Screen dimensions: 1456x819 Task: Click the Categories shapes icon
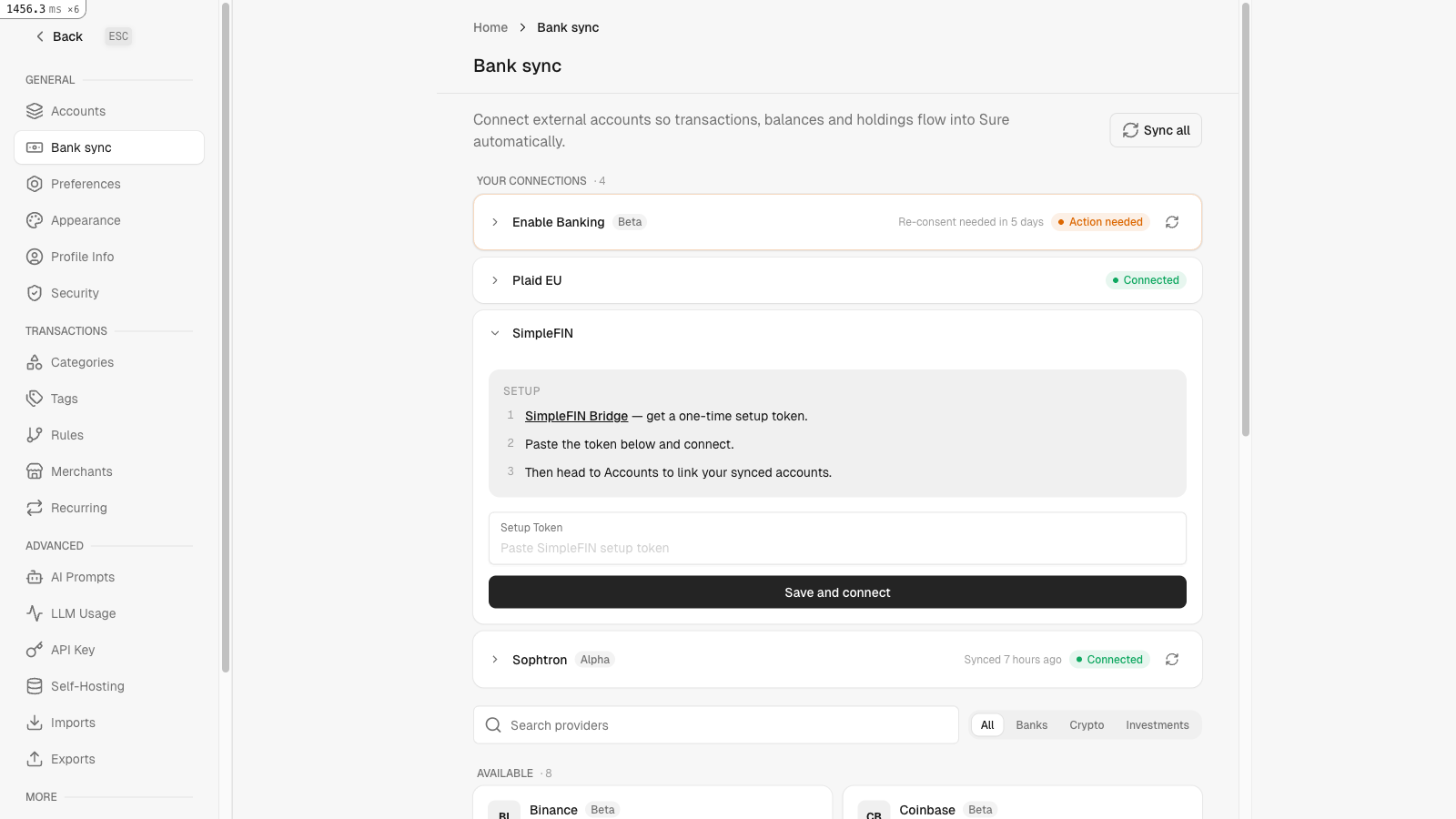click(x=35, y=362)
